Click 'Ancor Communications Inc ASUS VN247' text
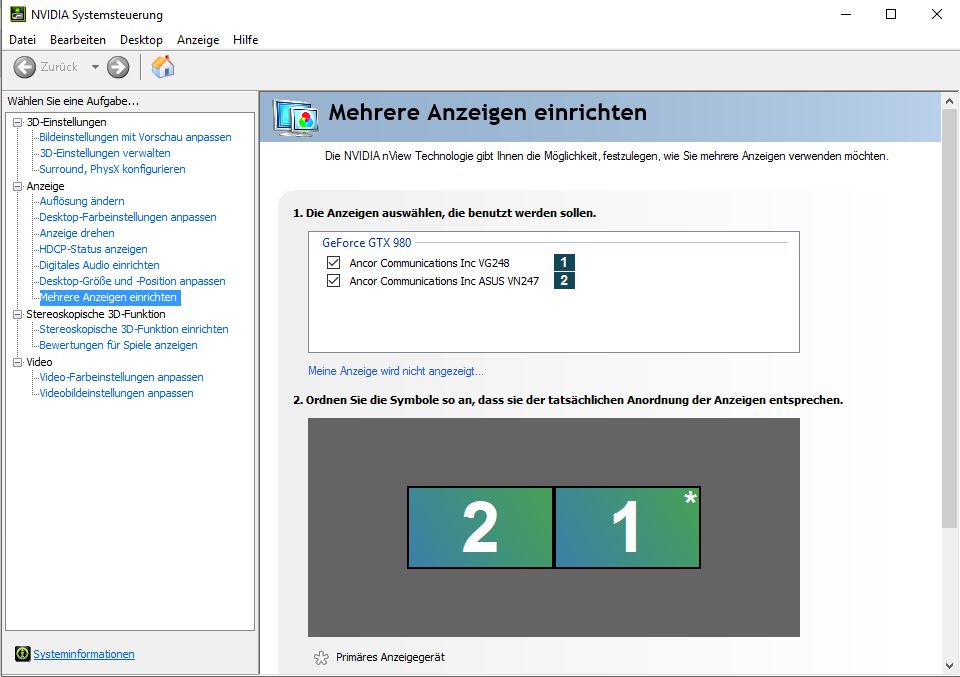The image size is (960, 677). 444,281
